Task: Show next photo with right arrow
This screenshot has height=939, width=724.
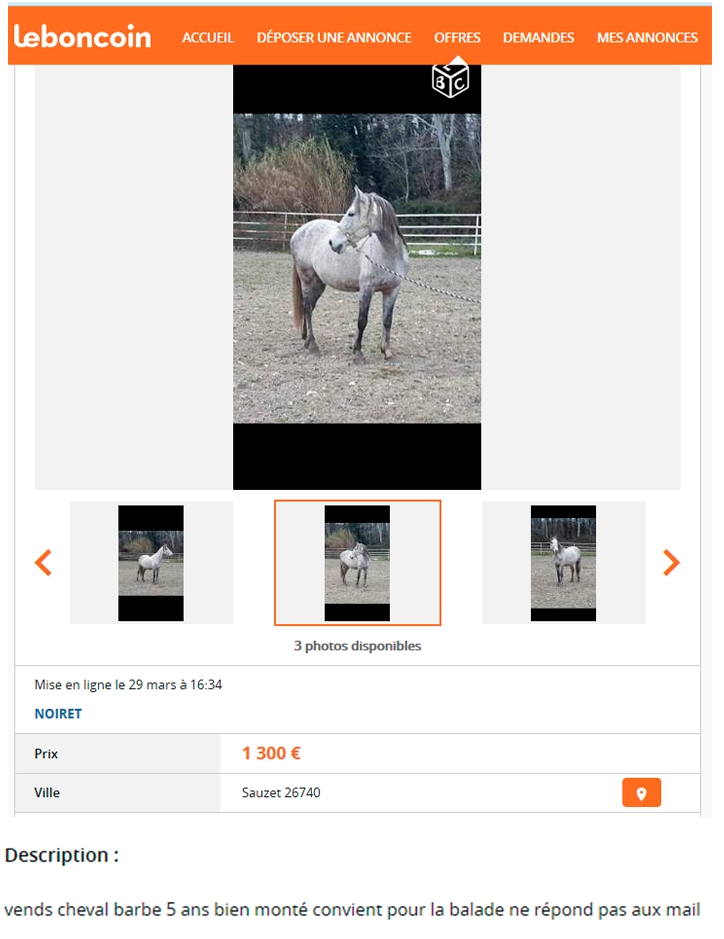Action: 671,562
